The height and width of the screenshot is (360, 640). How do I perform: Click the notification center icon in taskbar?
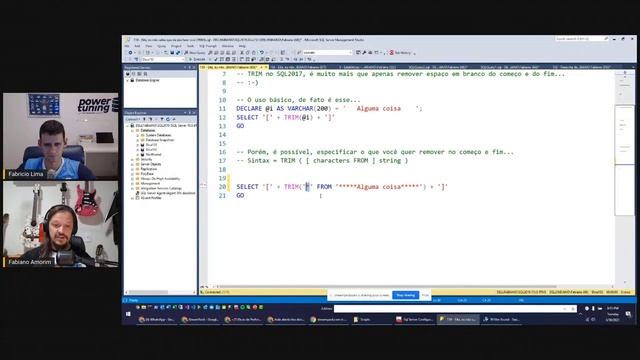pyautogui.click(x=628, y=314)
